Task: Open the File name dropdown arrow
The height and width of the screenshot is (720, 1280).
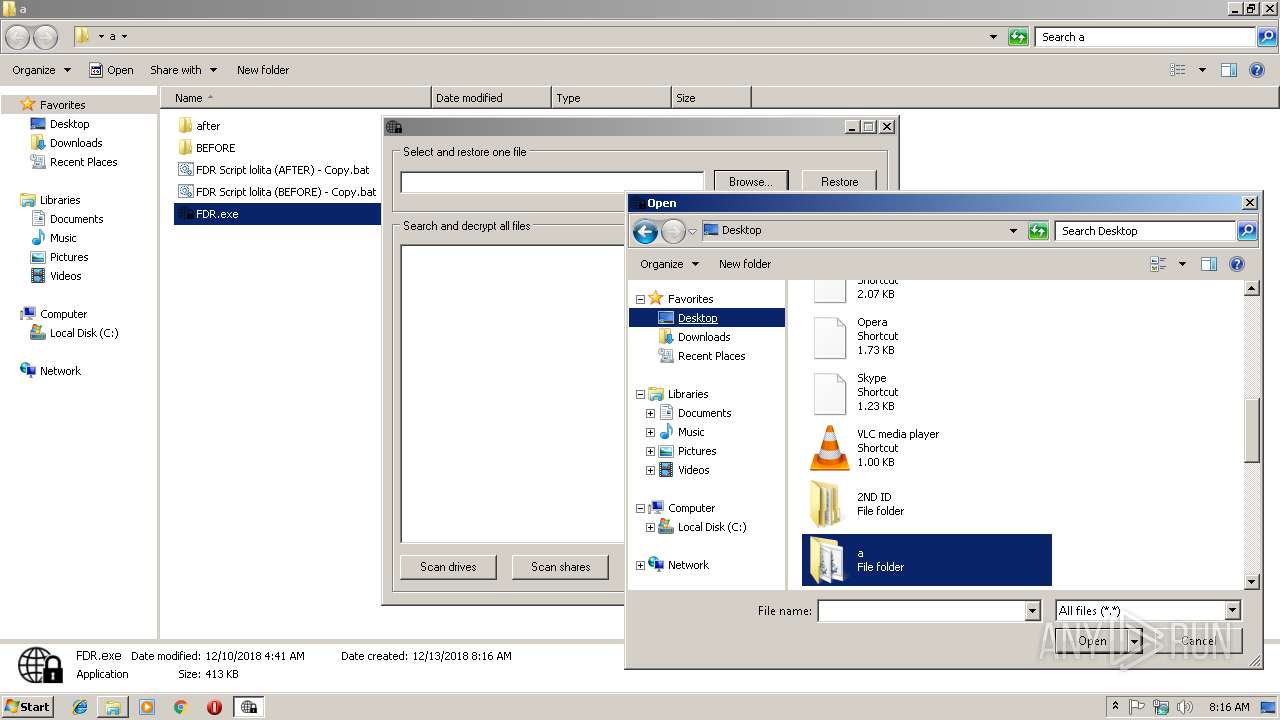Action: point(1032,611)
